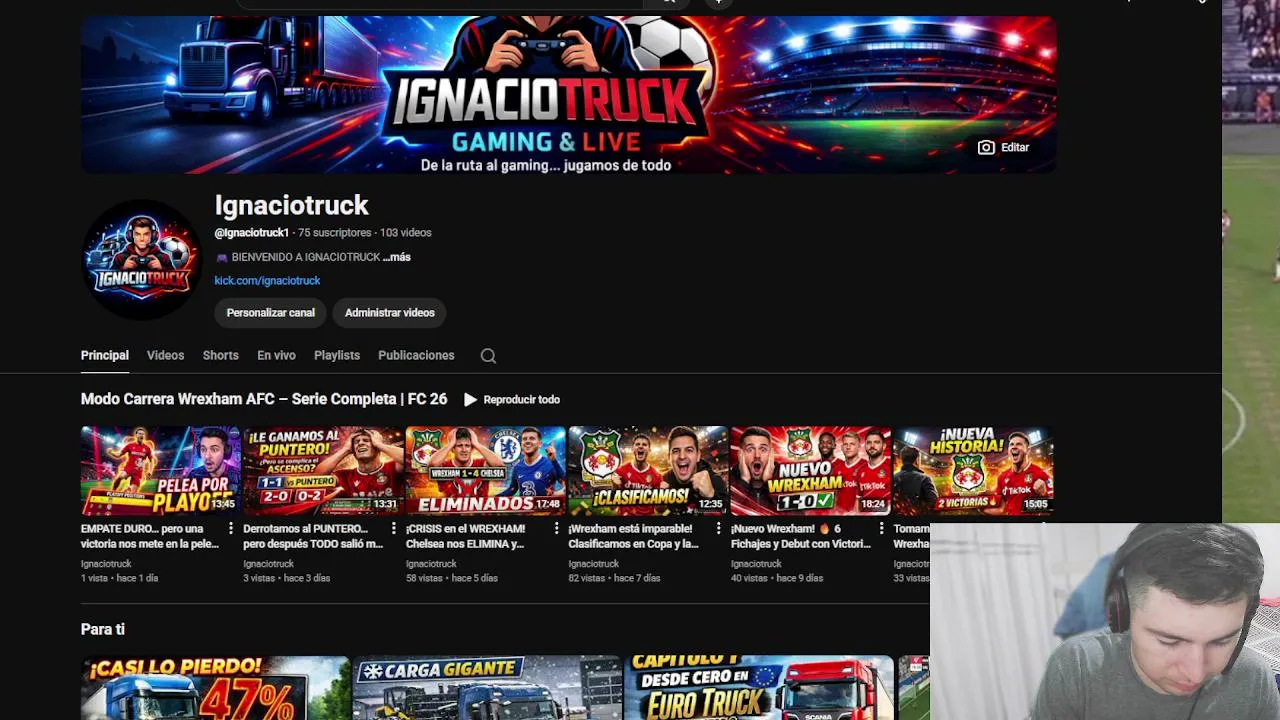Click '1 vista · hace 1 día' text
Viewport: 1280px width, 720px height.
(x=119, y=578)
